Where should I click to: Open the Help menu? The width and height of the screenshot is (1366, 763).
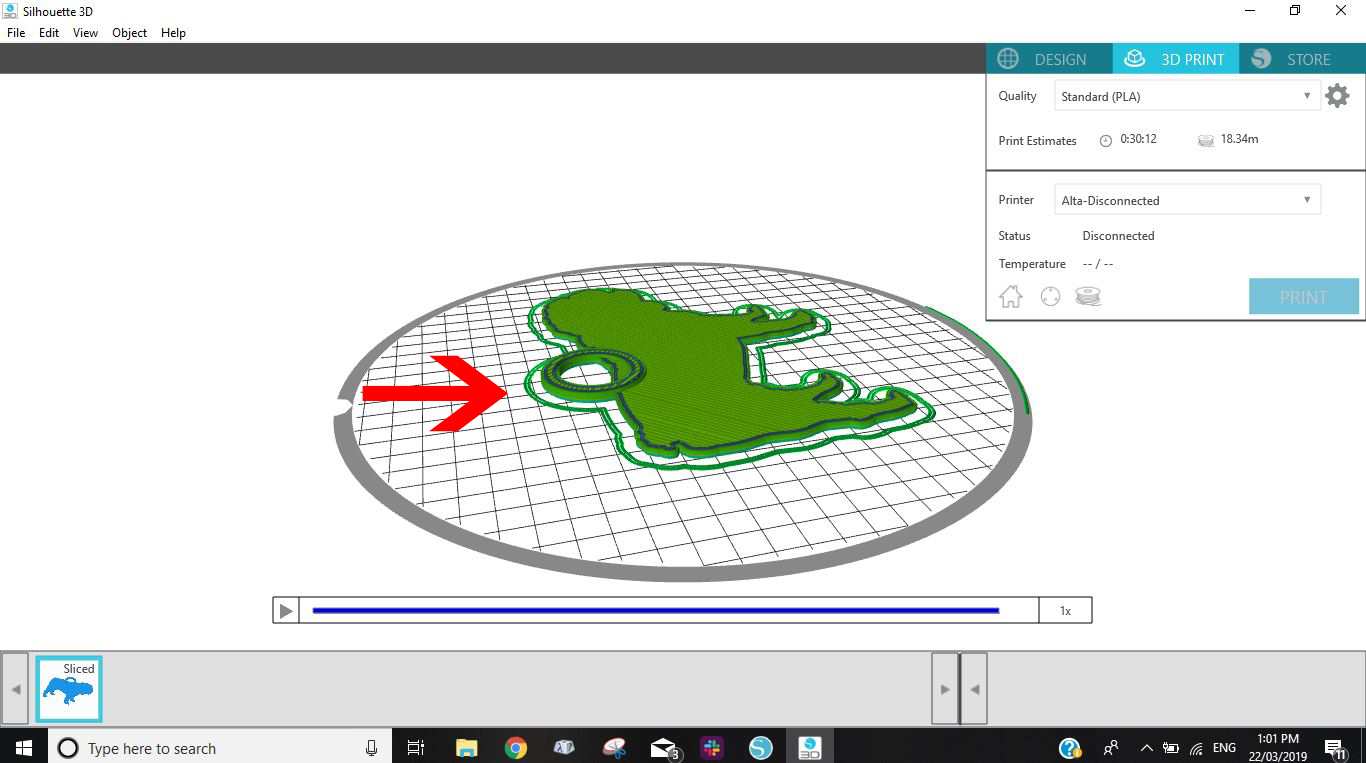tap(173, 33)
